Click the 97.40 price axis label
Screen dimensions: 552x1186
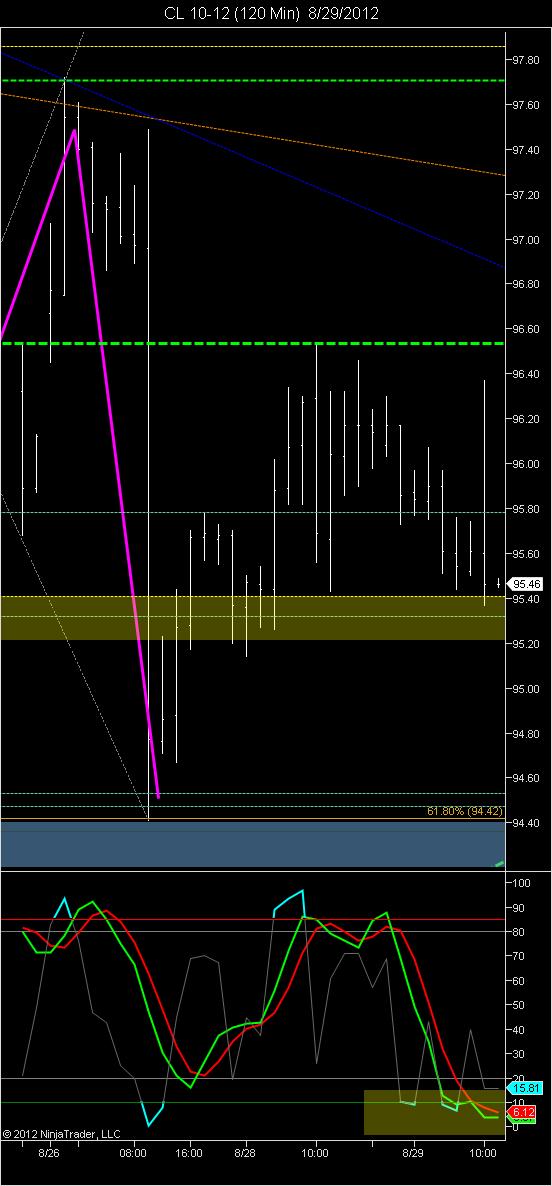[526, 150]
